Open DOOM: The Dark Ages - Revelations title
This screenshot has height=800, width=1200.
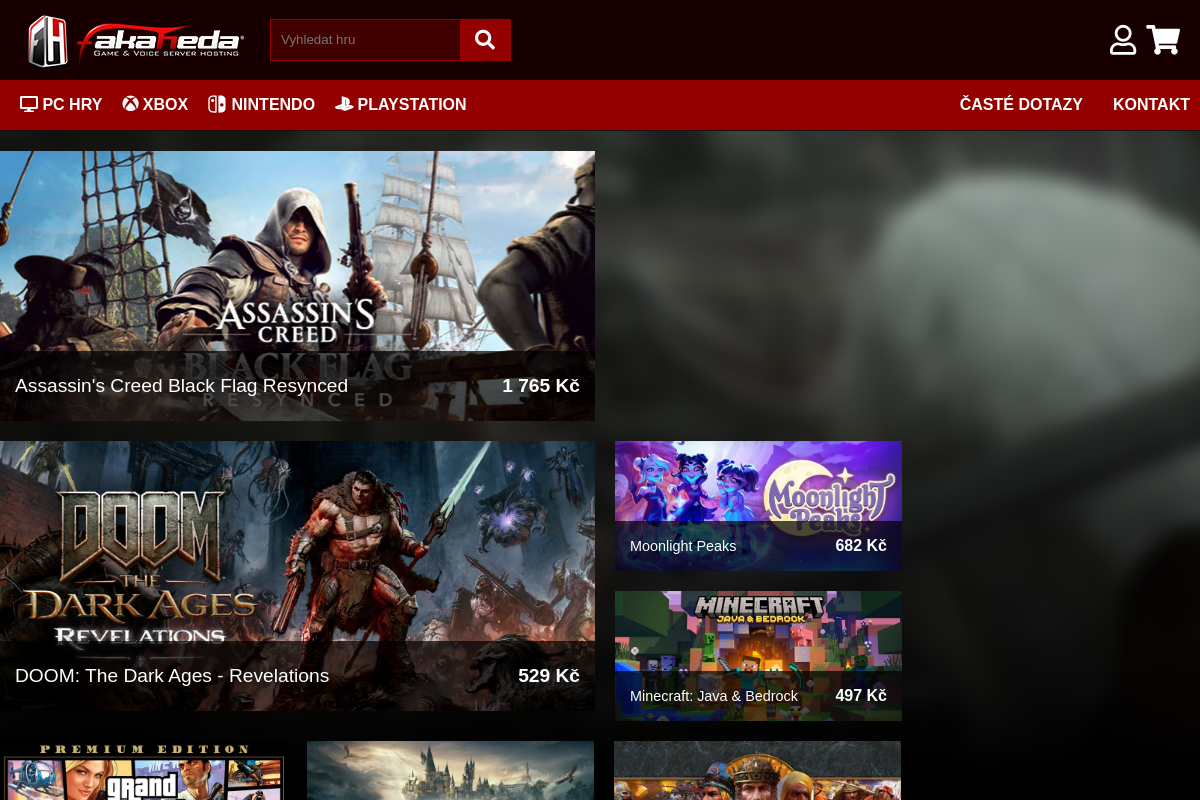click(x=172, y=676)
